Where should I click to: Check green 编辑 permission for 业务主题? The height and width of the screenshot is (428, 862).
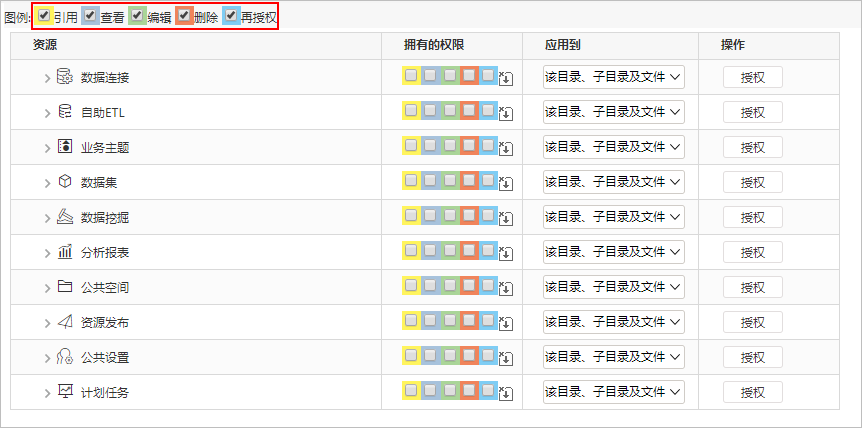pos(450,146)
